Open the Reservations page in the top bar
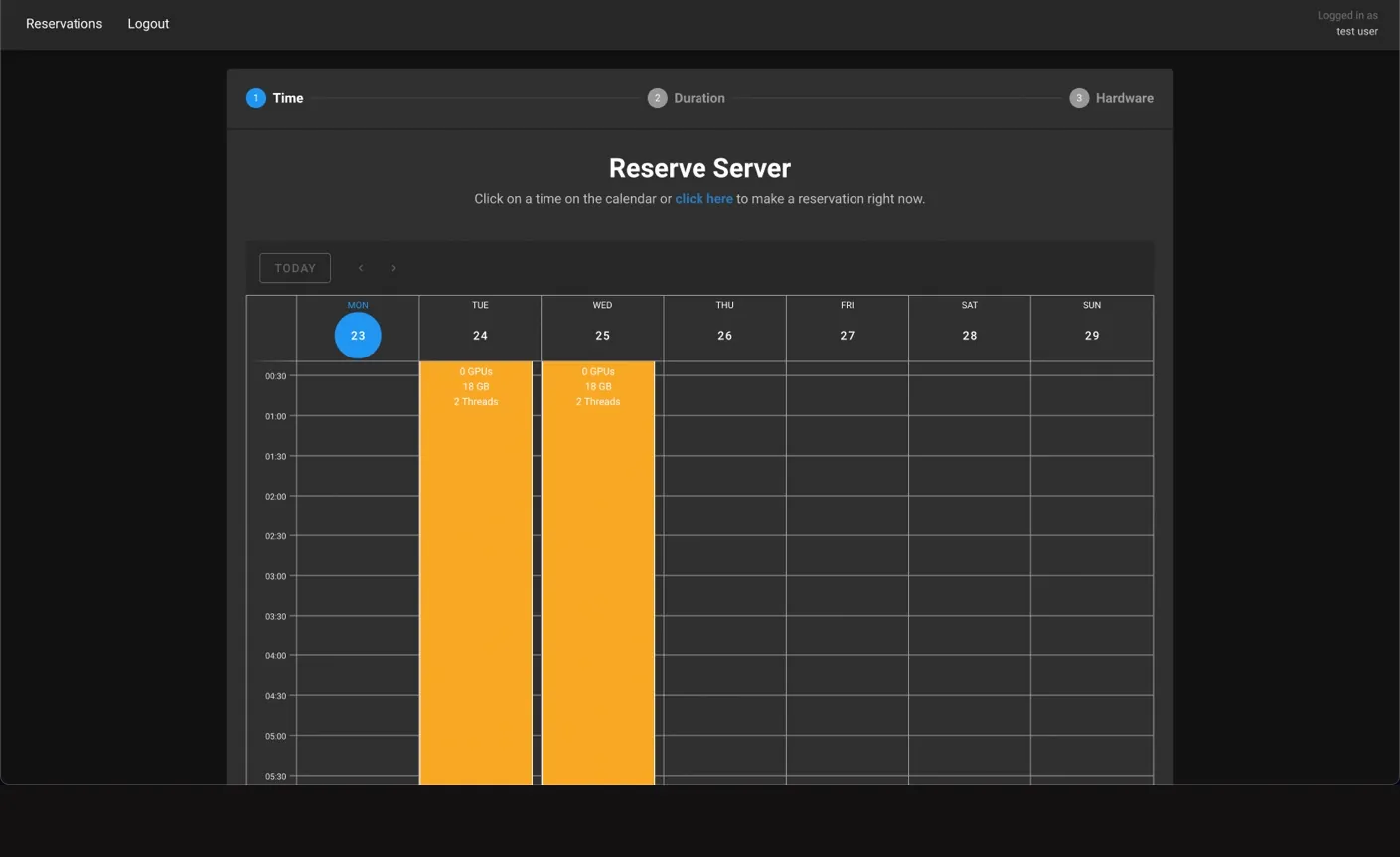Viewport: 1400px width, 857px height. [65, 24]
